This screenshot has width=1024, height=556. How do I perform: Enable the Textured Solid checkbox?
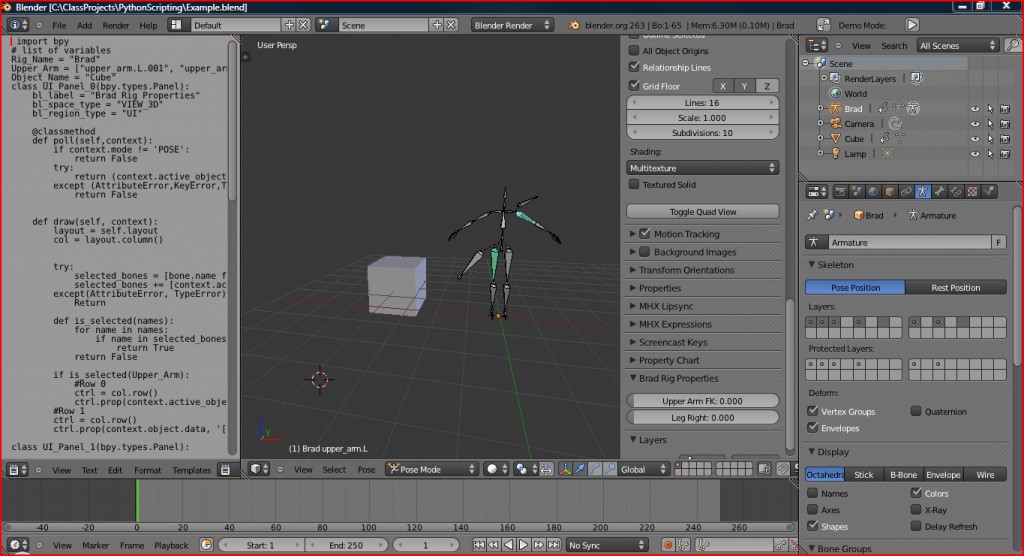[633, 184]
